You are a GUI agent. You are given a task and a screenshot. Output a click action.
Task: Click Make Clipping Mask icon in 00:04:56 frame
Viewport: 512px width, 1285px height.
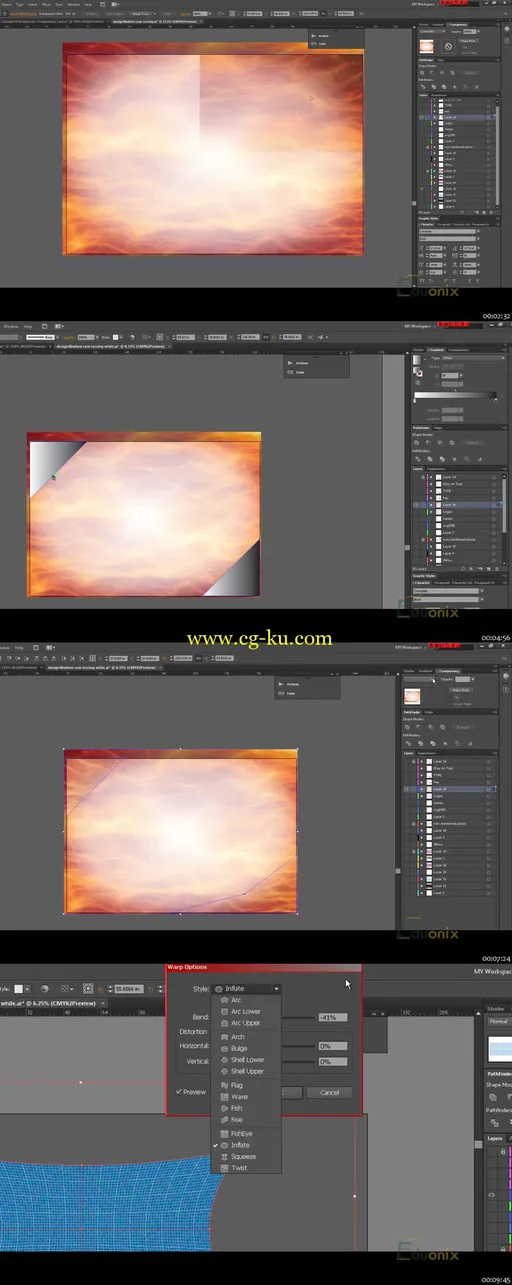coord(471,569)
